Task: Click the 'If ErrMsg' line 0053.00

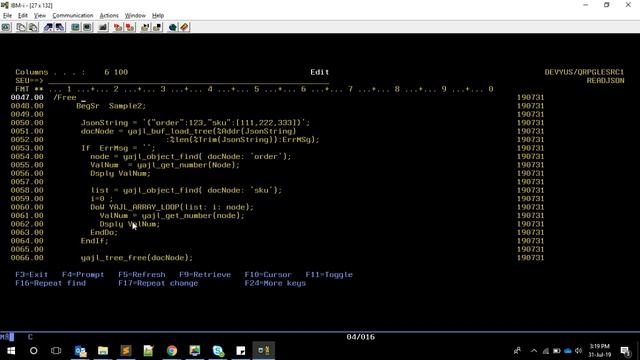Action: tap(118, 148)
